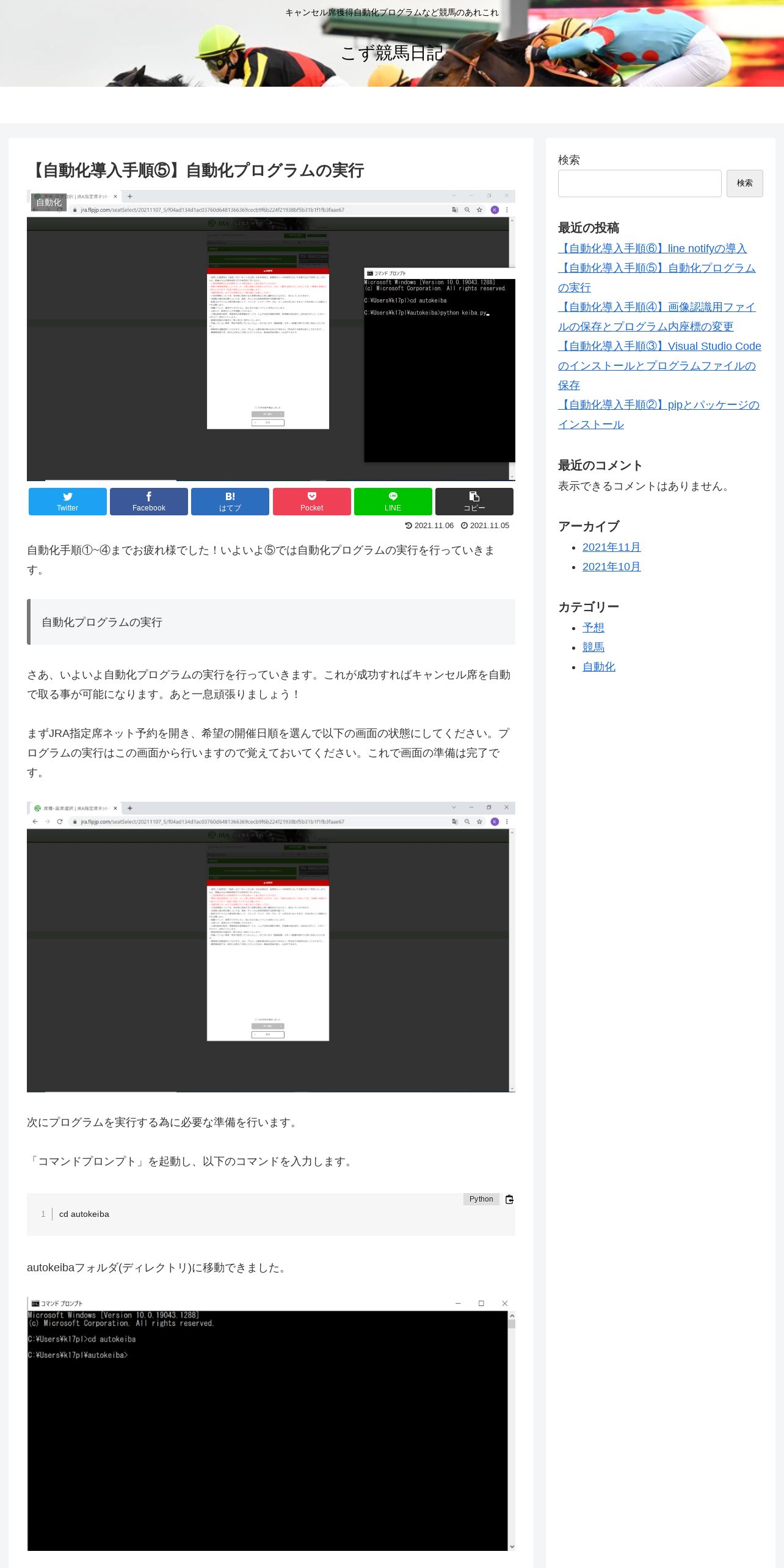Click the featured screenshot of command prompt
Image resolution: width=784 pixels, height=1568 pixels.
pos(271,335)
